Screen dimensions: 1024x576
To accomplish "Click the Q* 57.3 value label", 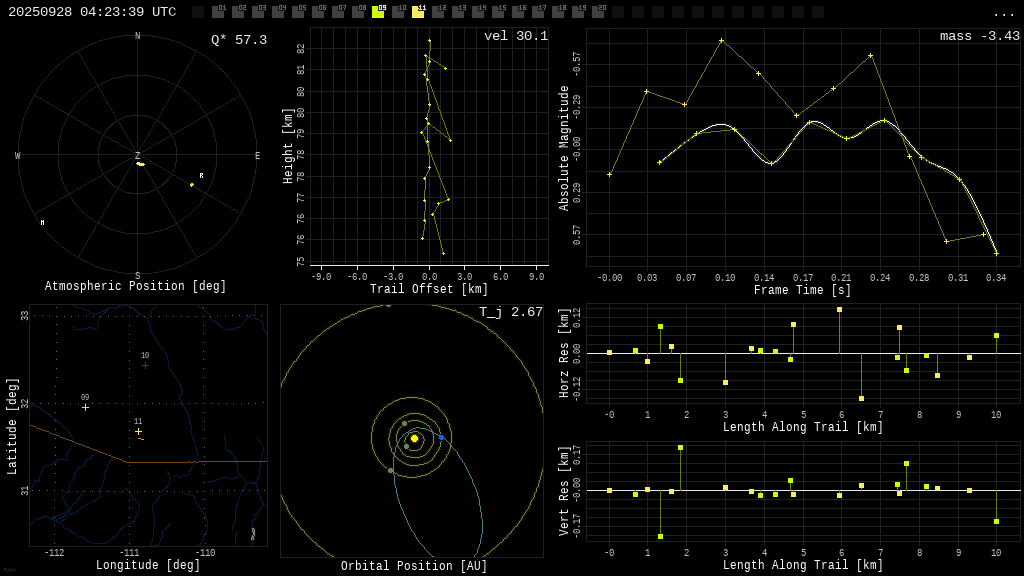I will 239,40.
